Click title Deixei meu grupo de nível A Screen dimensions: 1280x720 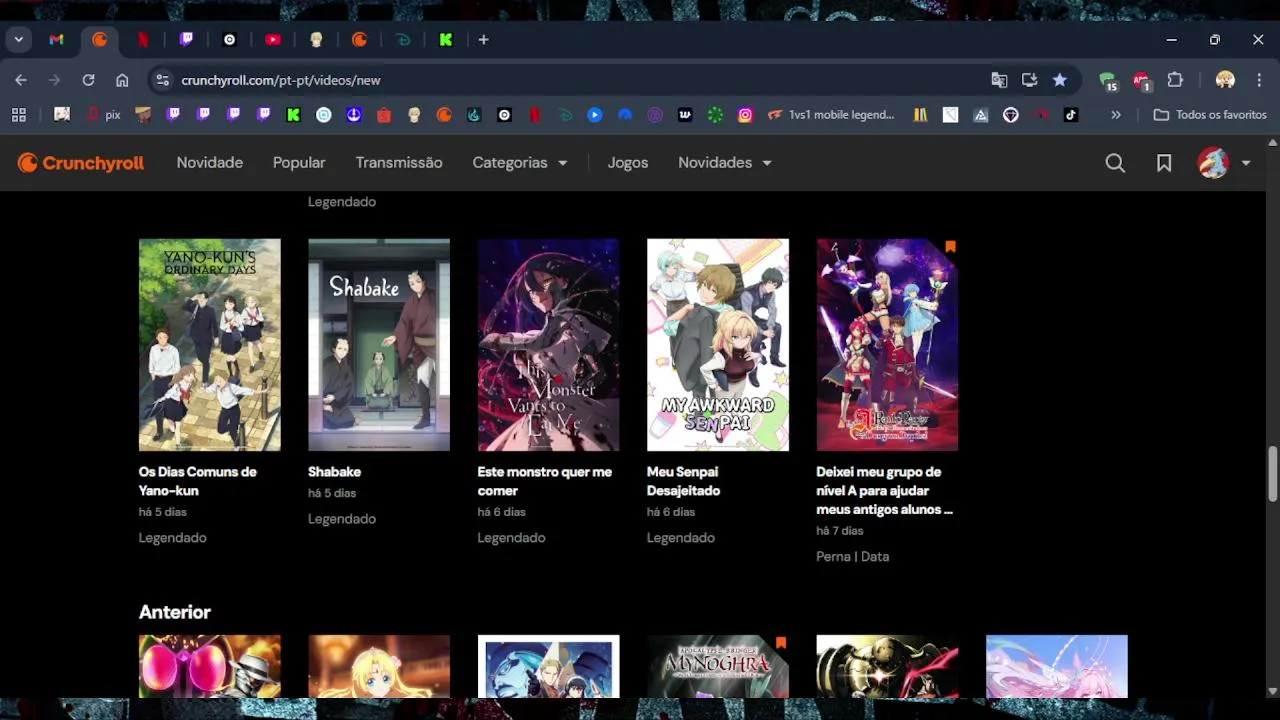click(884, 491)
